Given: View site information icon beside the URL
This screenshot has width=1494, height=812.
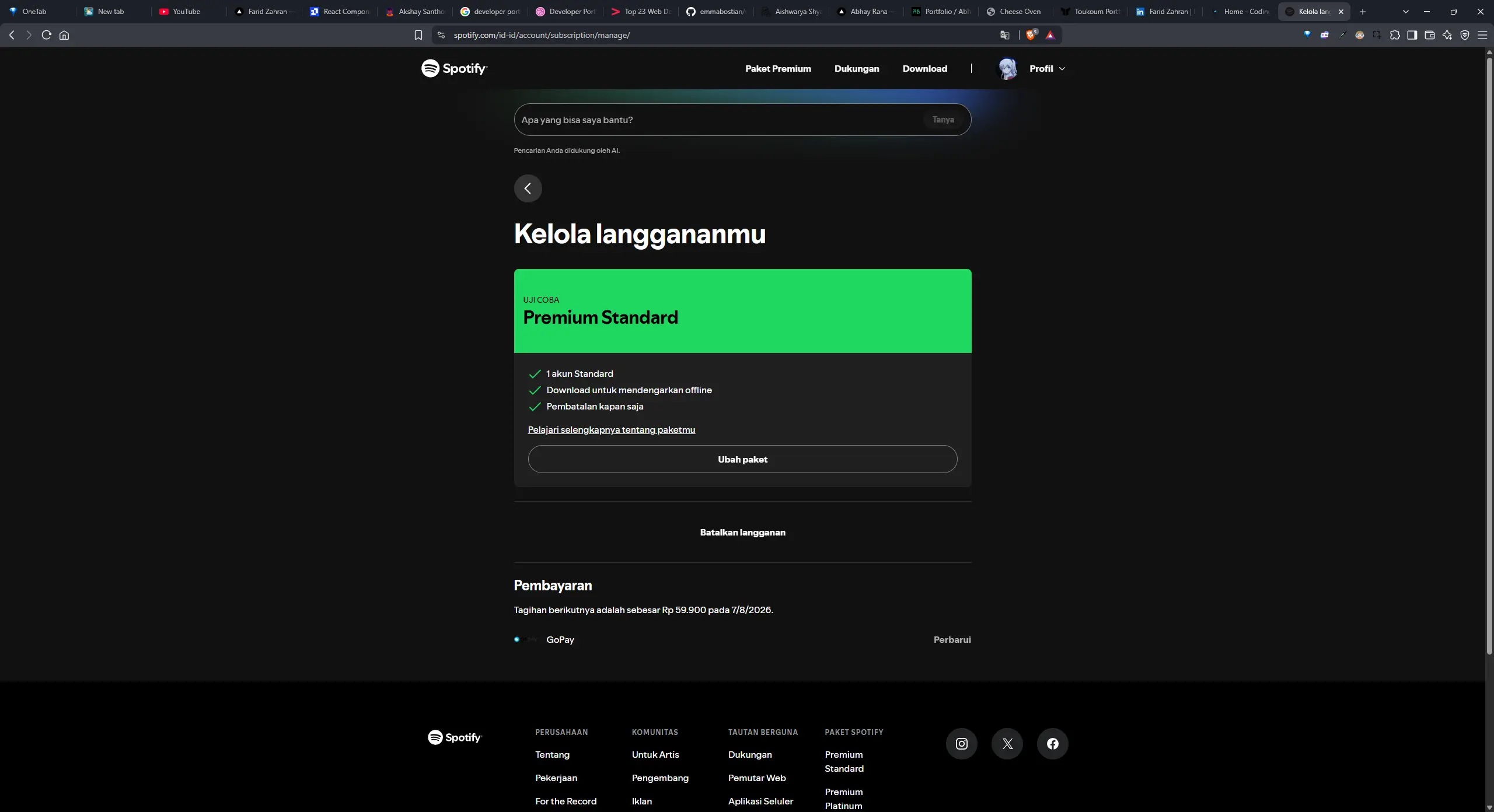Looking at the screenshot, I should pyautogui.click(x=441, y=35).
